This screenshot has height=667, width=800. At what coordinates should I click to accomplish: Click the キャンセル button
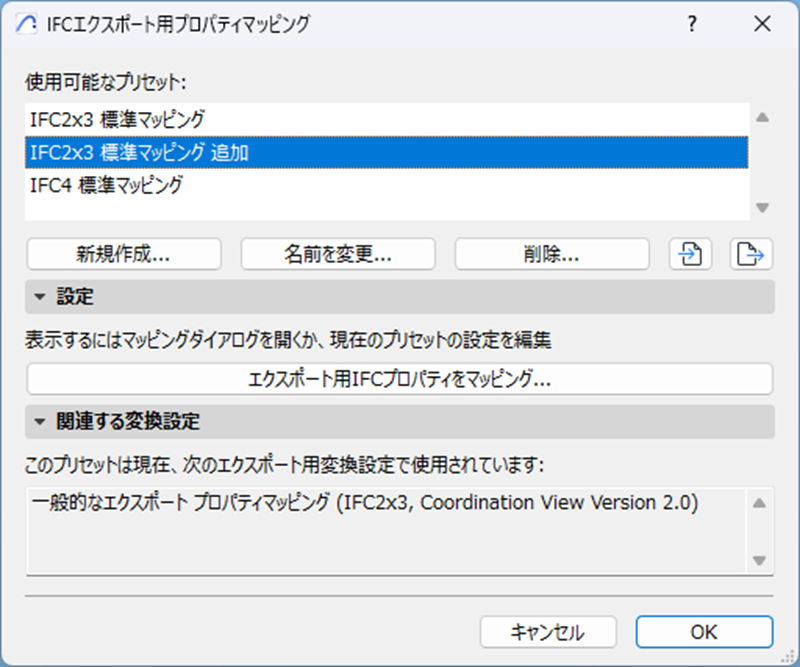pyautogui.click(x=548, y=632)
